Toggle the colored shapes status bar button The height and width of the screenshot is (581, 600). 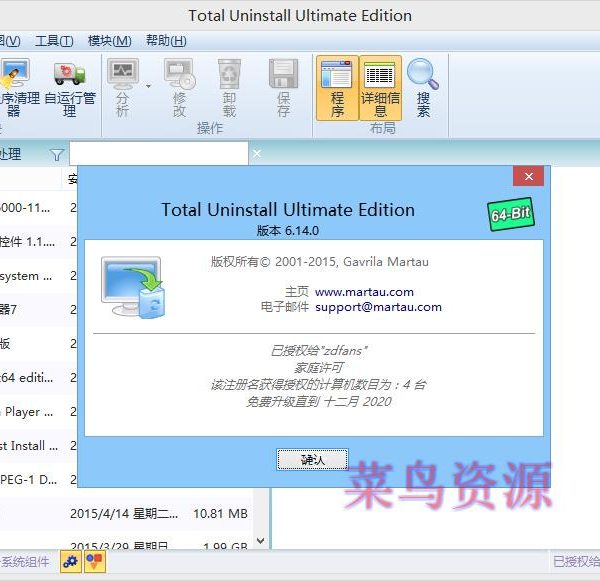[x=94, y=562]
